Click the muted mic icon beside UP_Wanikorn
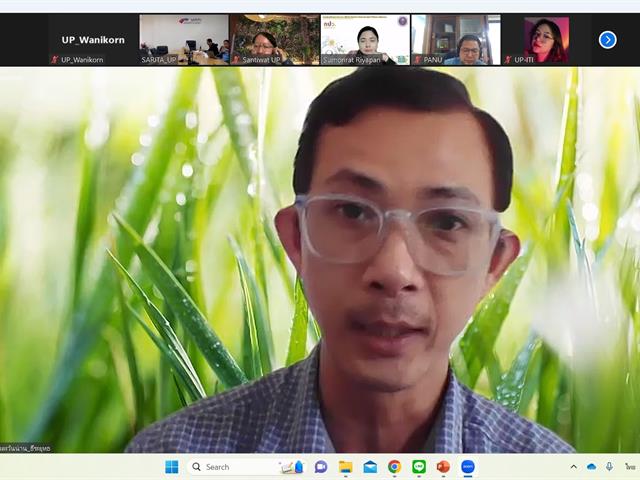This screenshot has width=640, height=480. 55,60
